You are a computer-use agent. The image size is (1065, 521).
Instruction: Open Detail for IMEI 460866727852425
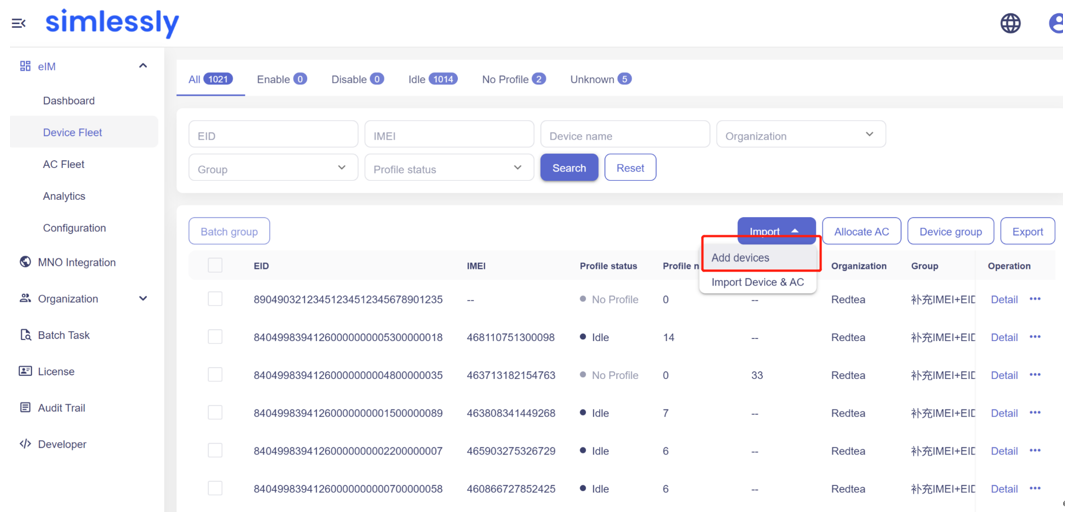point(1004,490)
